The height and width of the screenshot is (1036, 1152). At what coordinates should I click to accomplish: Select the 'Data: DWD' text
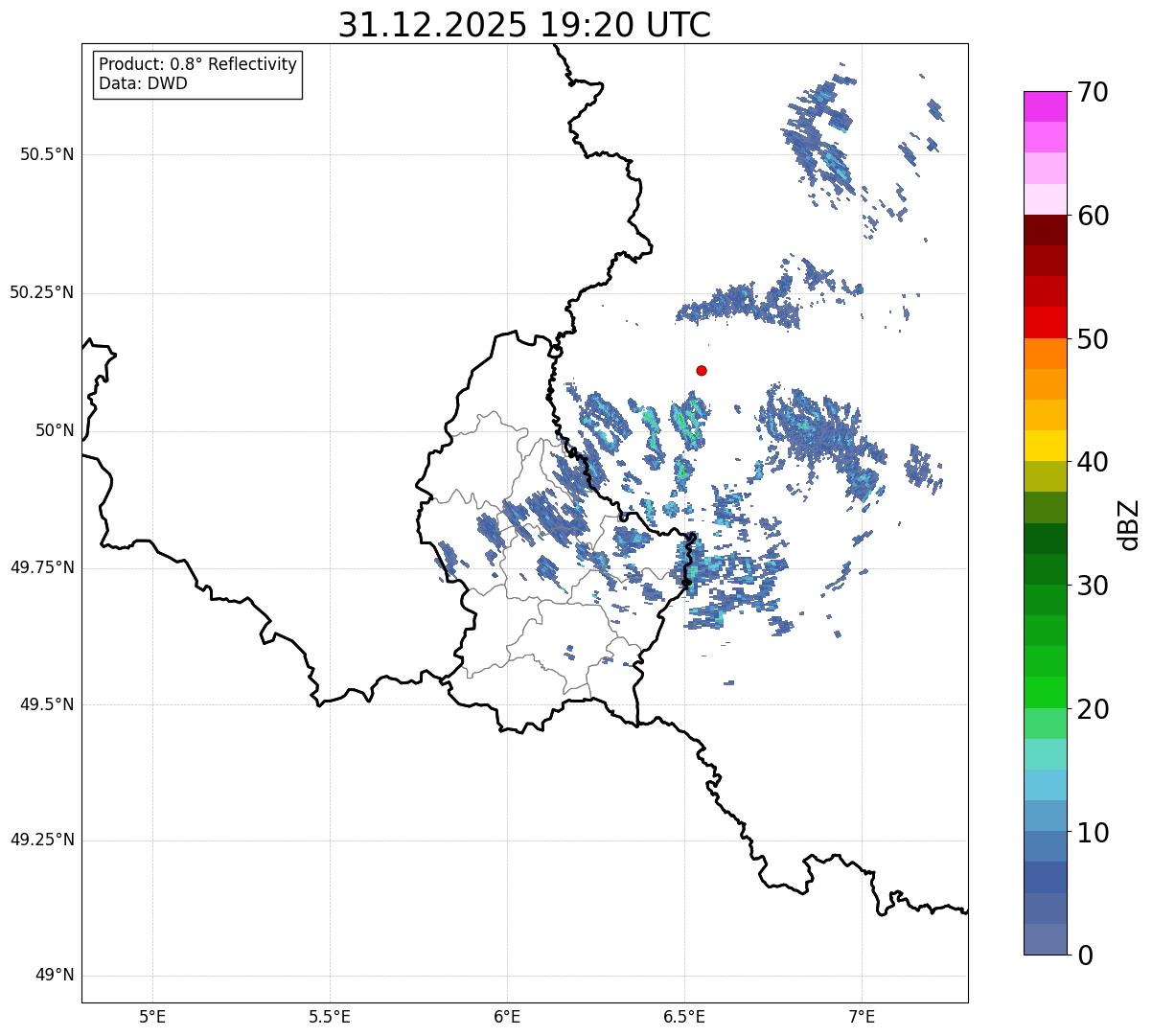pyautogui.click(x=143, y=83)
